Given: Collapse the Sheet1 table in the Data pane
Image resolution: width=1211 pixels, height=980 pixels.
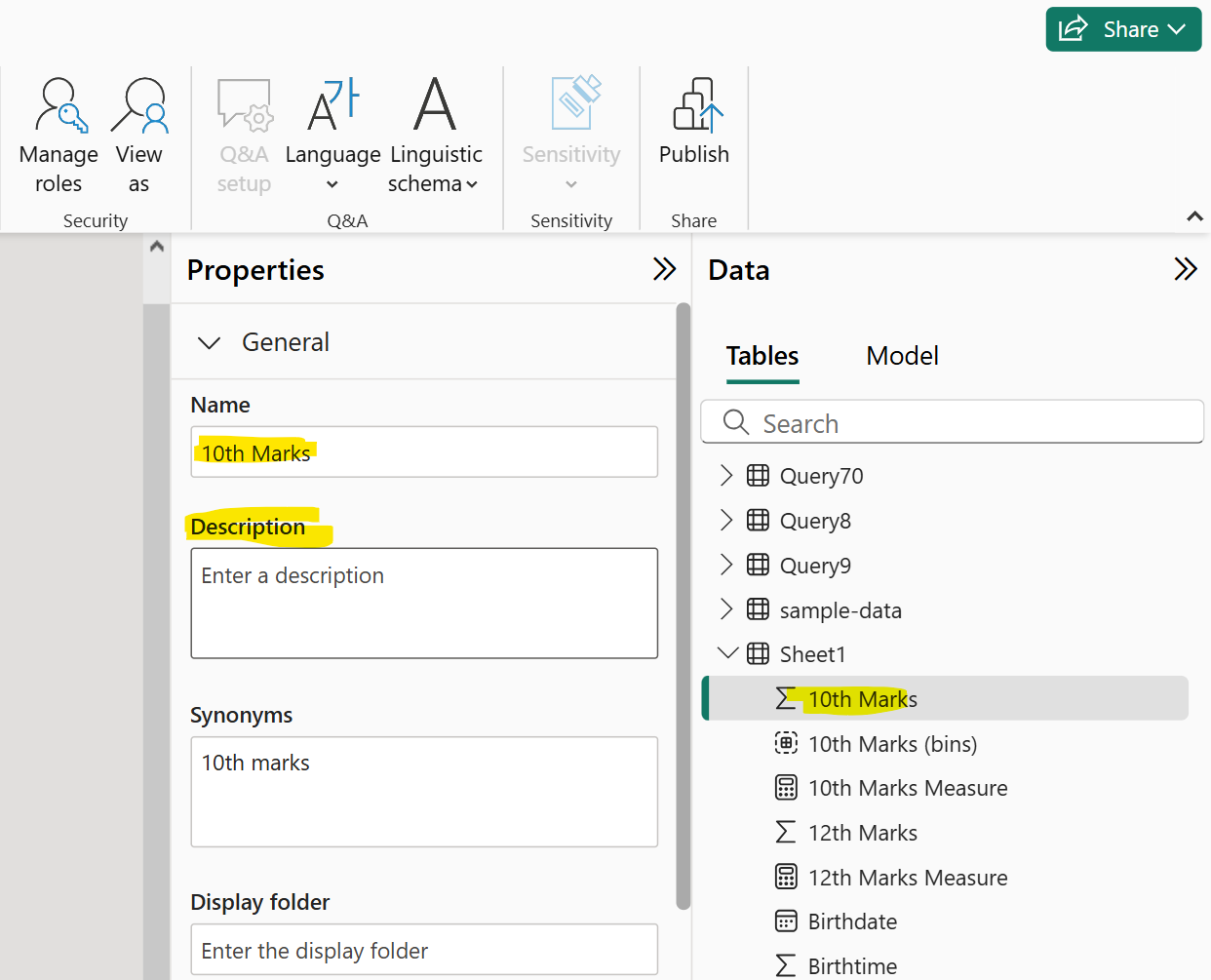Looking at the screenshot, I should pos(727,653).
